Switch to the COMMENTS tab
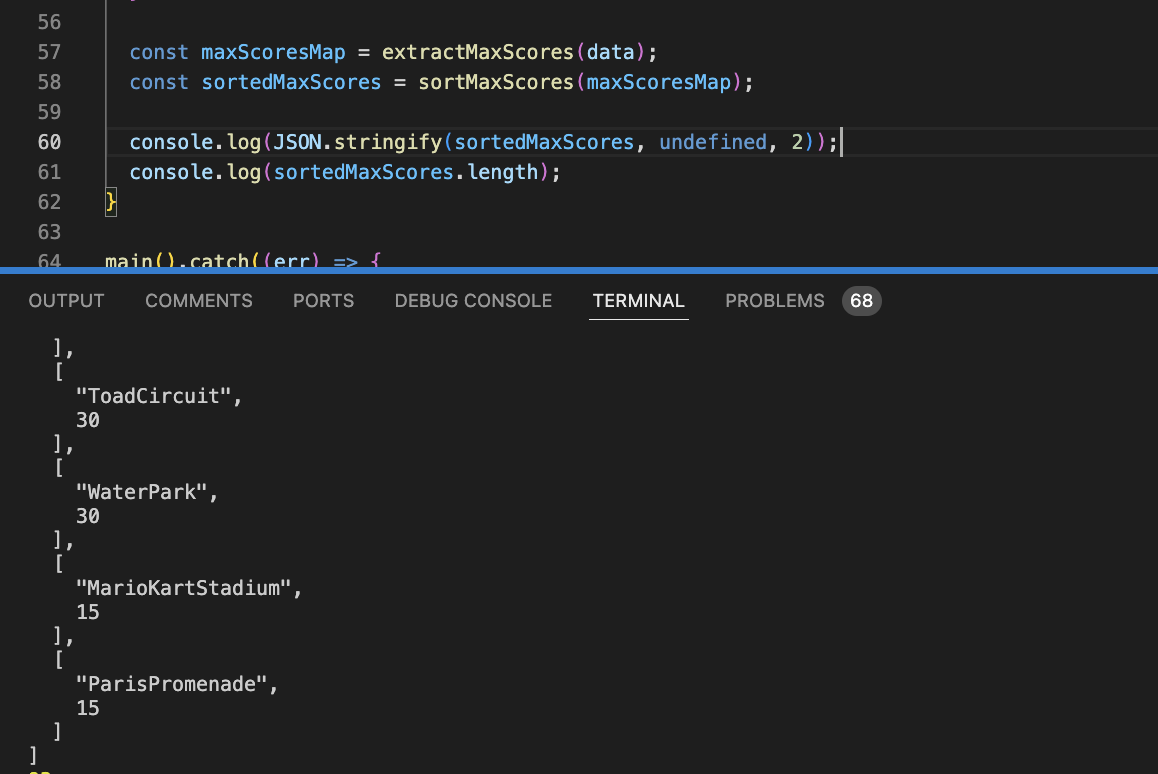1158x774 pixels. [199, 301]
